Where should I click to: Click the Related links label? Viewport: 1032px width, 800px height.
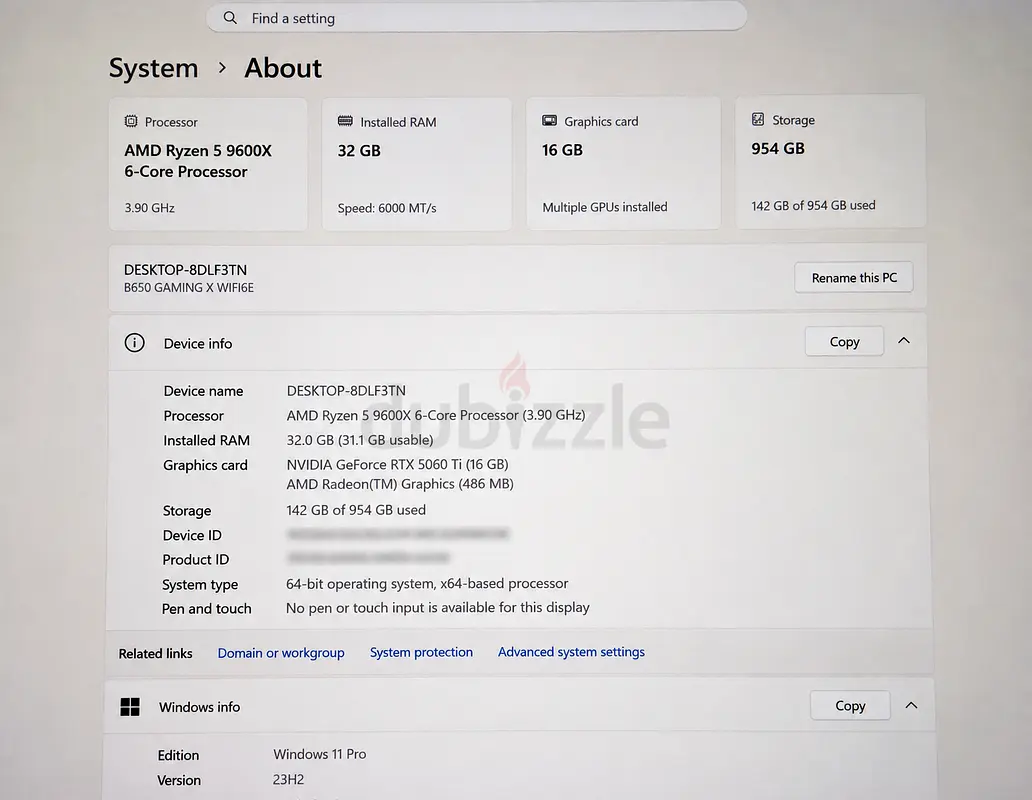155,653
